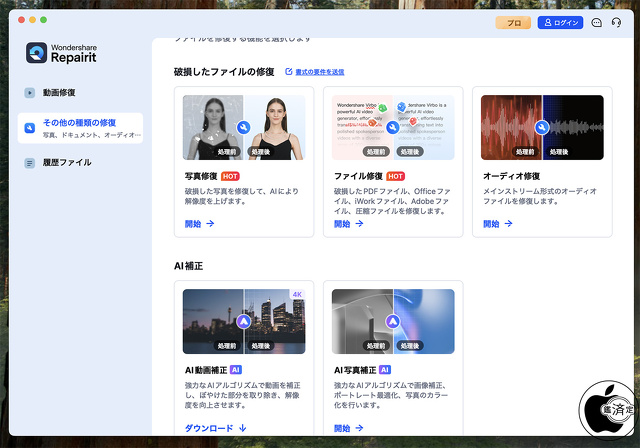Click the 写真修復 description text
This screenshot has width=640, height=448.
tap(242, 196)
